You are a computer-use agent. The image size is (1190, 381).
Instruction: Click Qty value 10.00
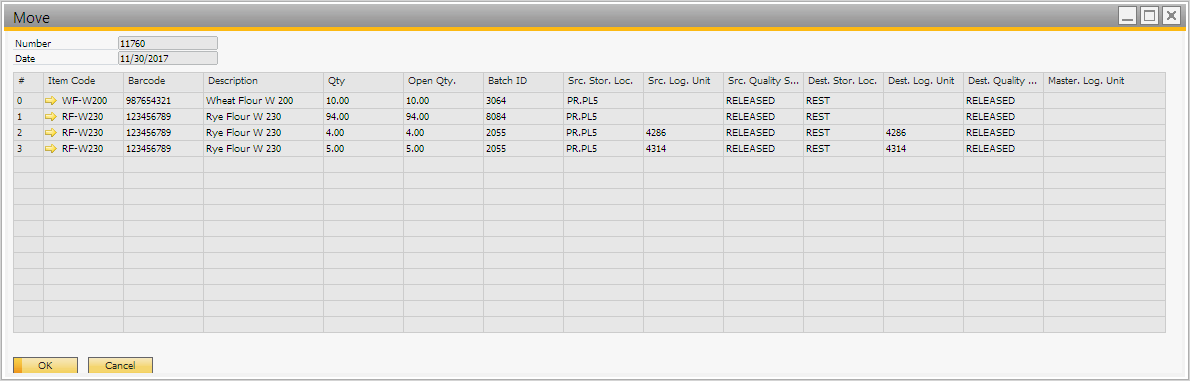click(x=363, y=101)
